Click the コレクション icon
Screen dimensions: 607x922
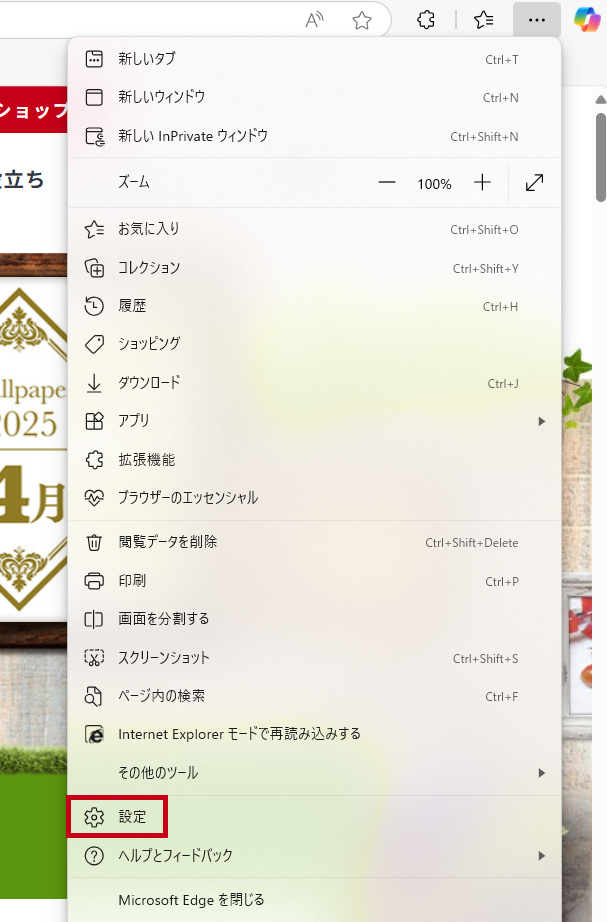94,268
